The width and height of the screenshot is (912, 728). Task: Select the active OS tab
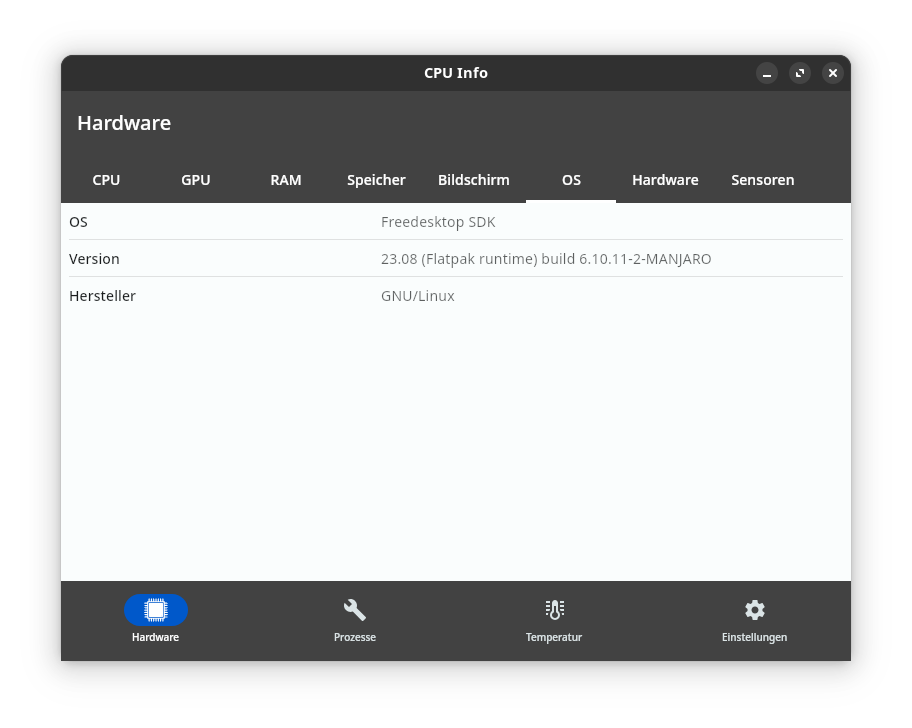point(571,180)
